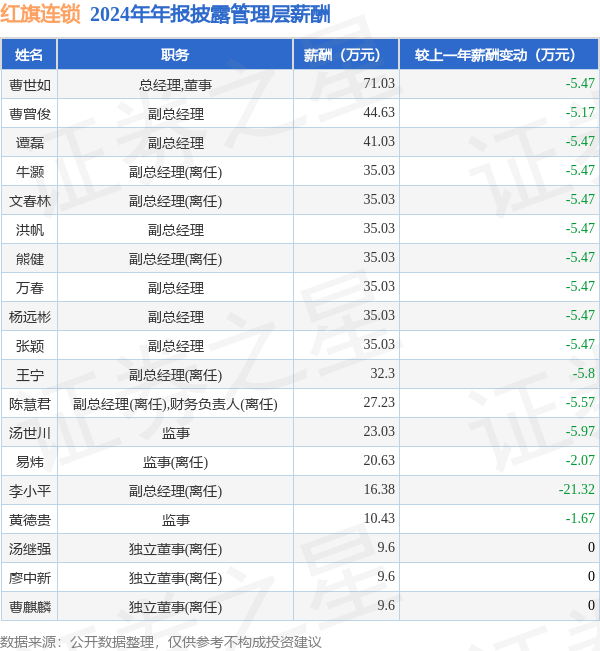
Task: Click the change value -5.17
Action: coord(580,113)
